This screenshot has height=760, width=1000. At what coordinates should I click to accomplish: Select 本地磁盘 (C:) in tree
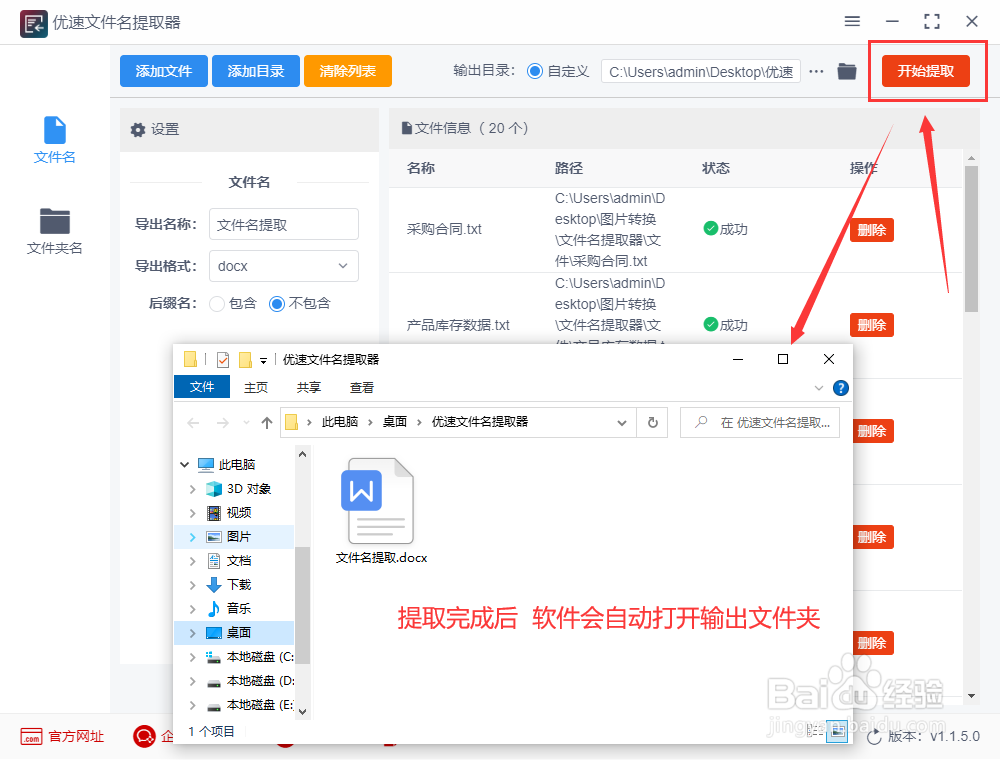[x=249, y=657]
